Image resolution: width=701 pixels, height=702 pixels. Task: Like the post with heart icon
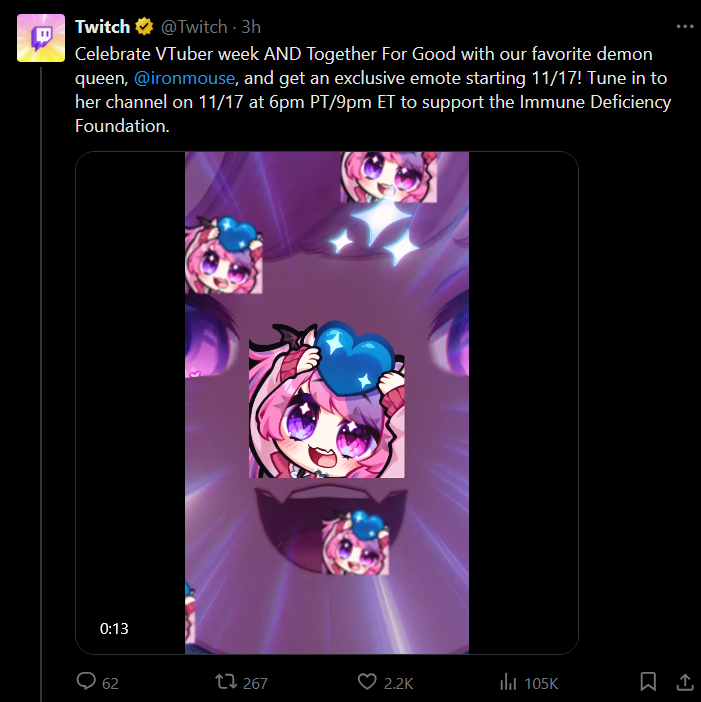point(367,682)
